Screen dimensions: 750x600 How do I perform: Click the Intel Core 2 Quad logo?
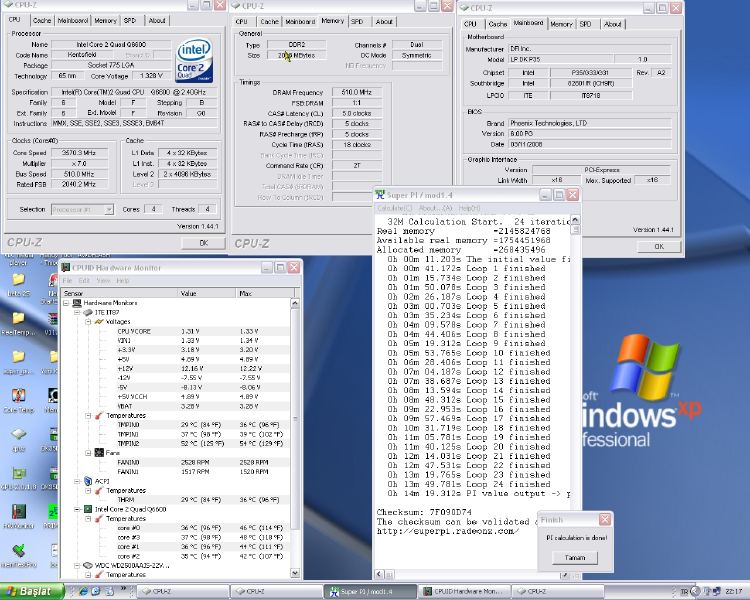194,61
